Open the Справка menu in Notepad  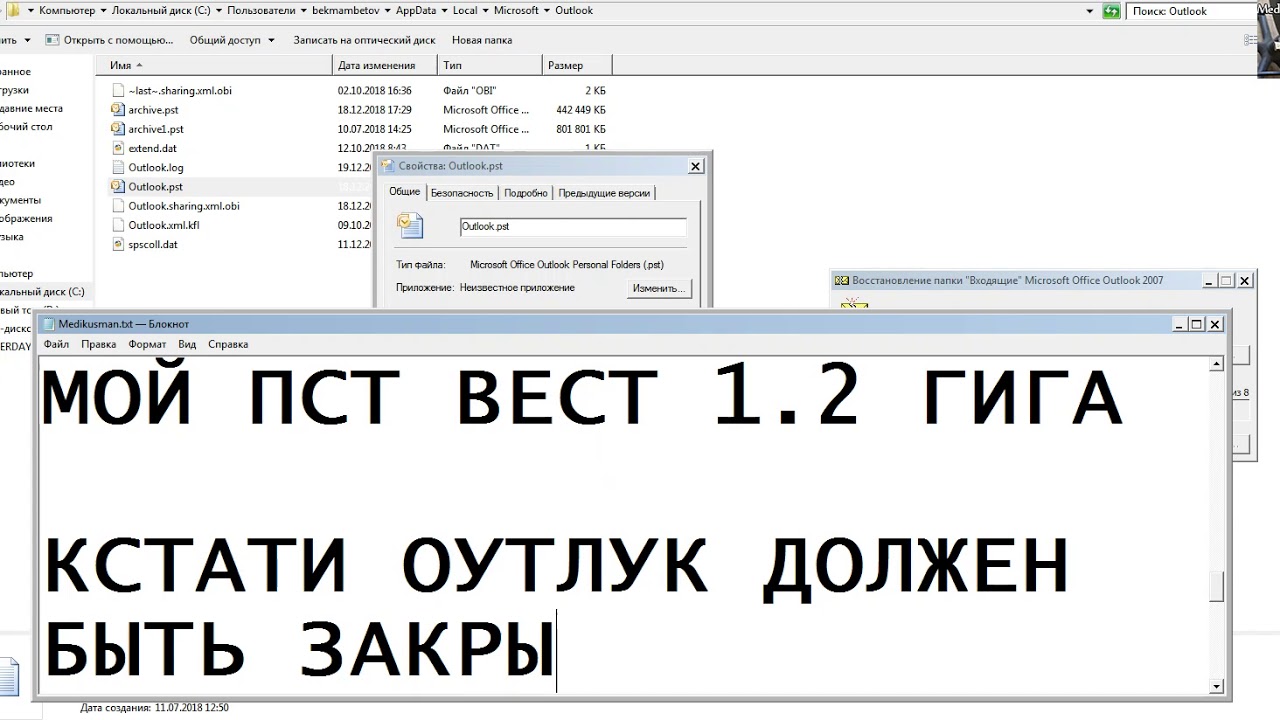228,344
